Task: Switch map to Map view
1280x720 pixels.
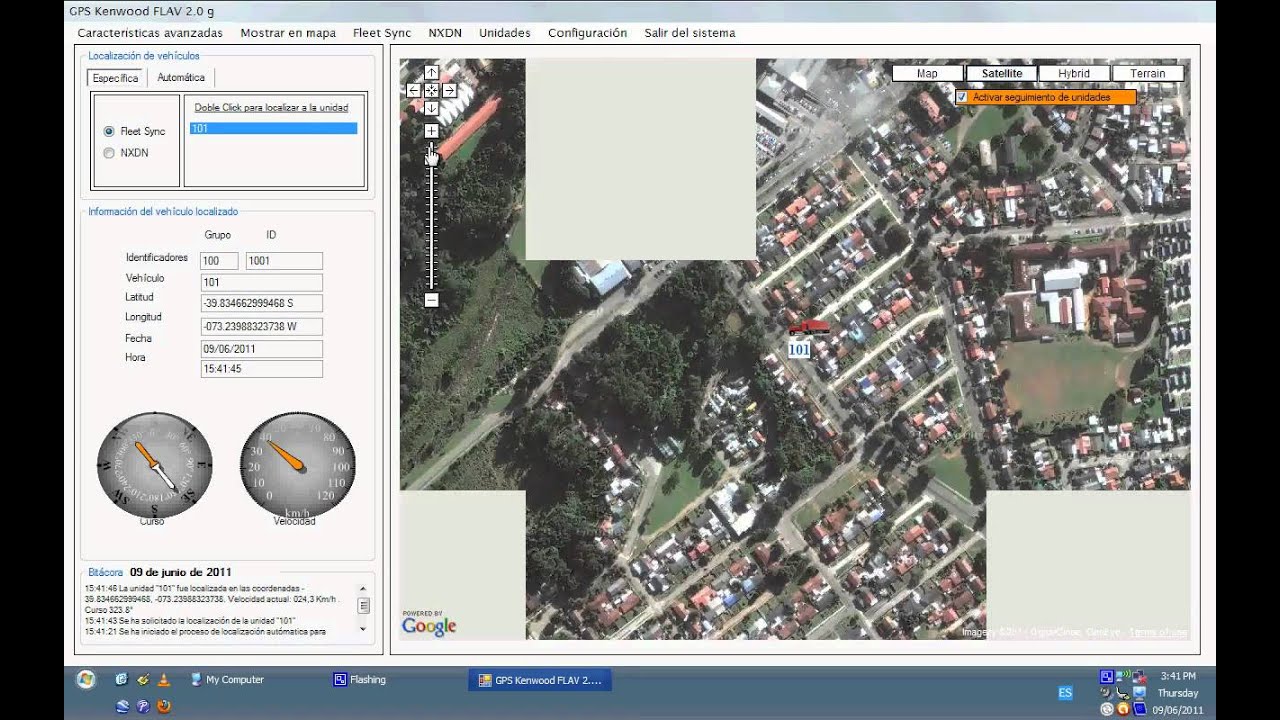Action: [x=927, y=73]
